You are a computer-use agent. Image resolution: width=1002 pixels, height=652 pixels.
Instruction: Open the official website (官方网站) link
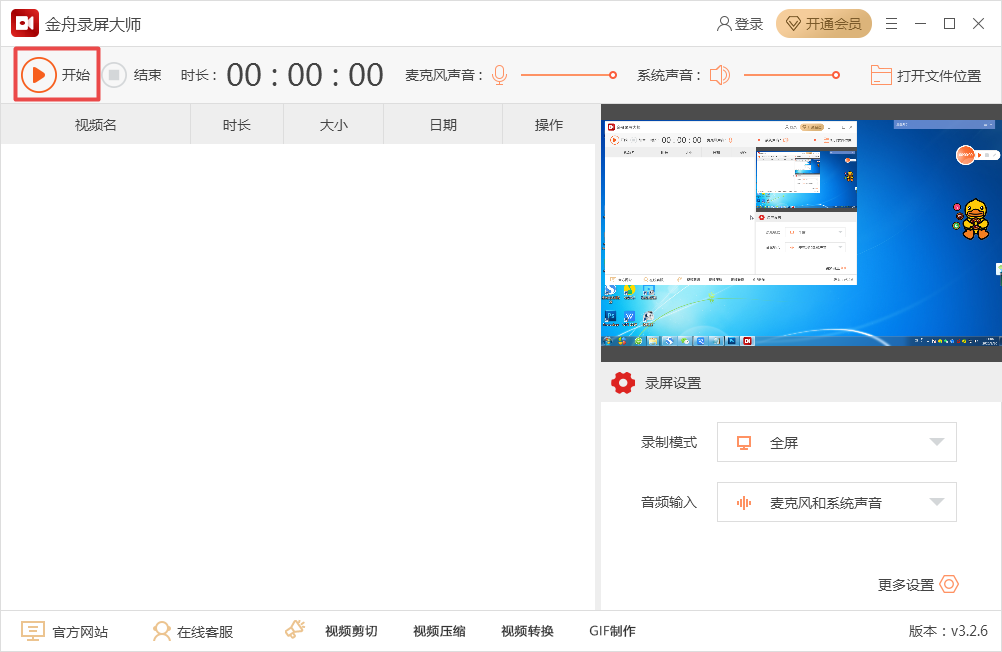65,631
